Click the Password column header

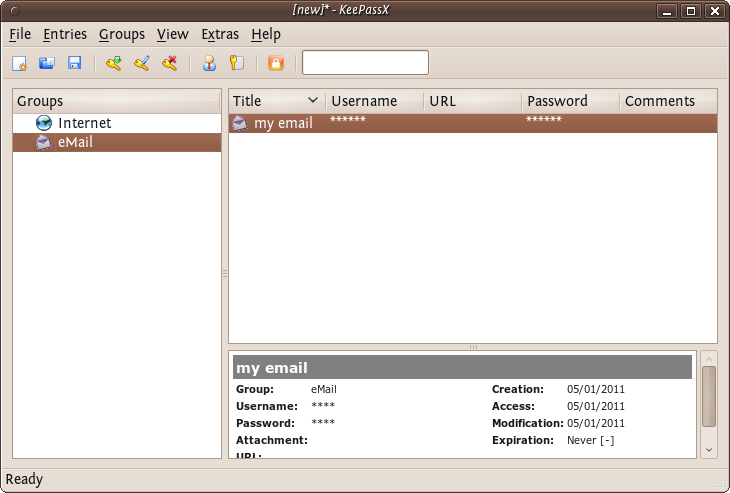(557, 101)
